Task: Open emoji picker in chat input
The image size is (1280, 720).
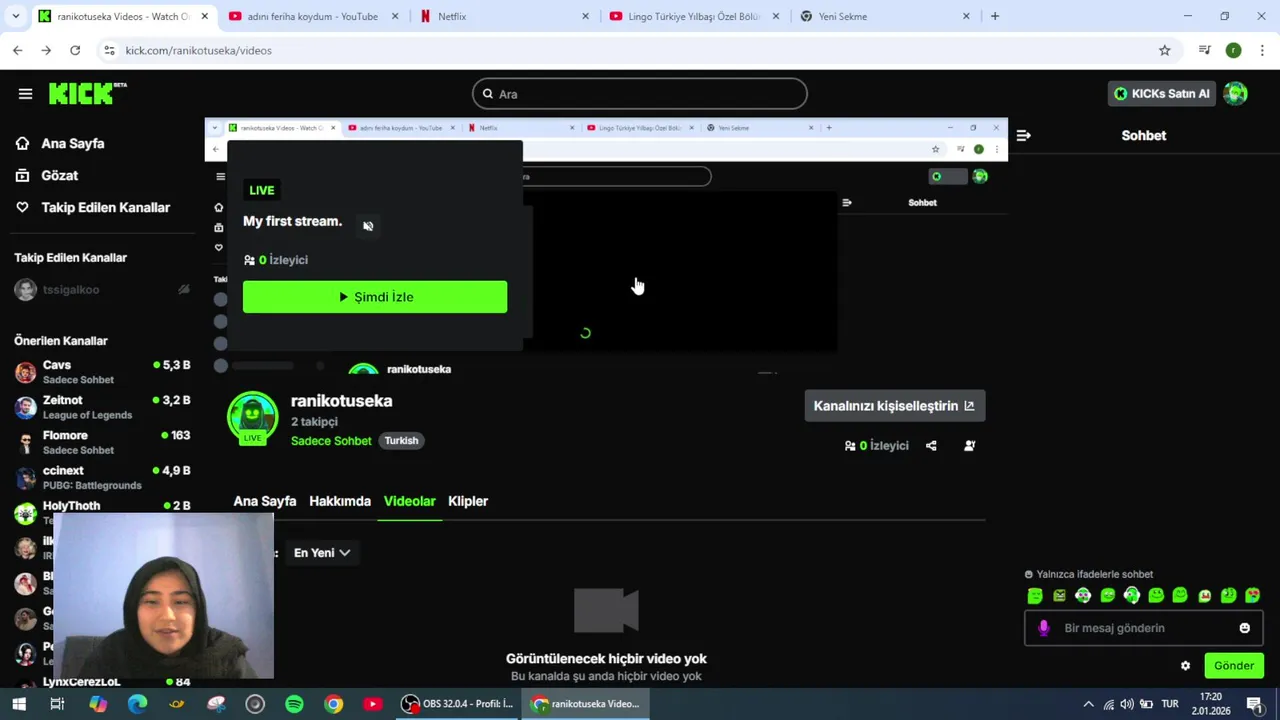Action: pyautogui.click(x=1245, y=628)
